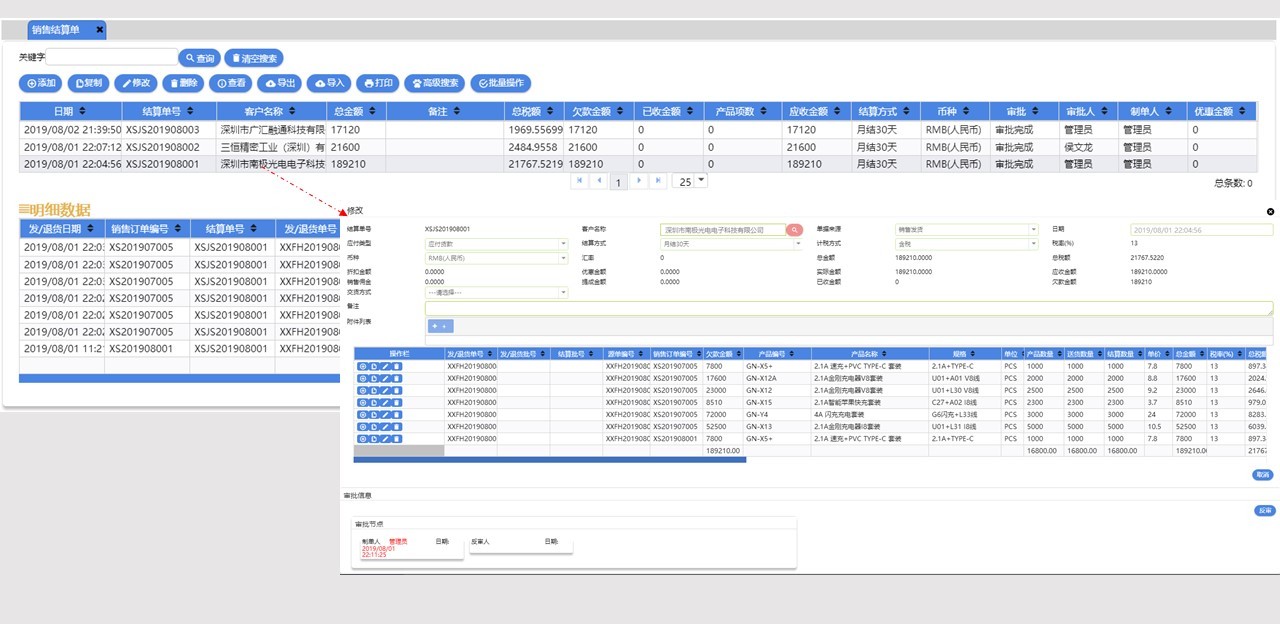Click the red customer search icon
1280x624 pixels.
click(794, 230)
